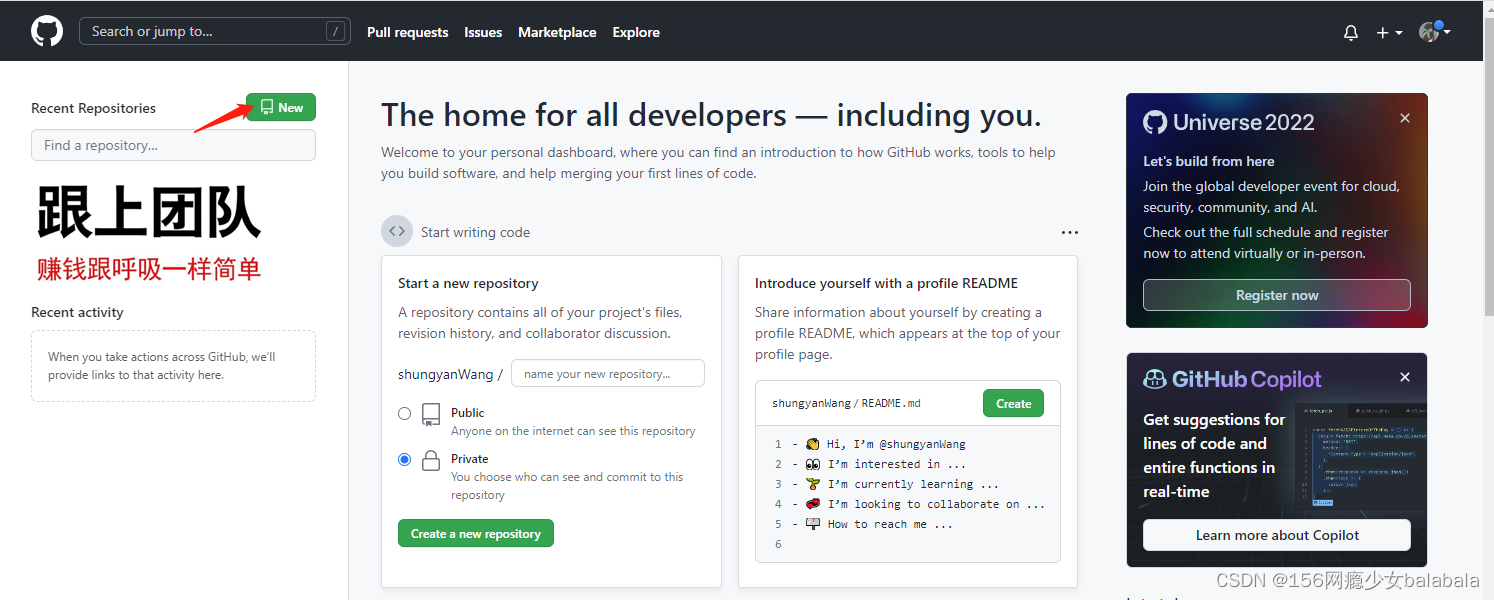The width and height of the screenshot is (1494, 600).
Task: Click the code brackets icon beside Start writing code
Action: point(397,231)
